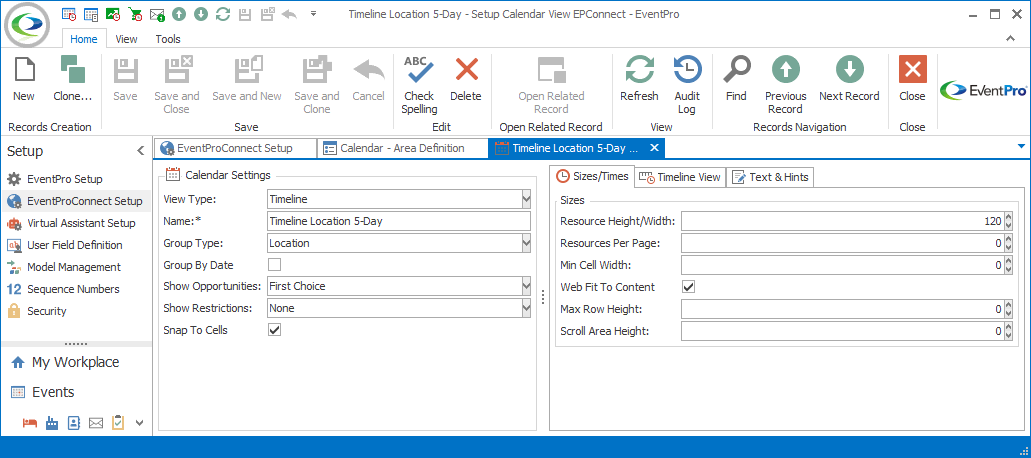The width and height of the screenshot is (1031, 458).
Task: Switch to Calendar - Area Definition tab
Action: pos(402,149)
